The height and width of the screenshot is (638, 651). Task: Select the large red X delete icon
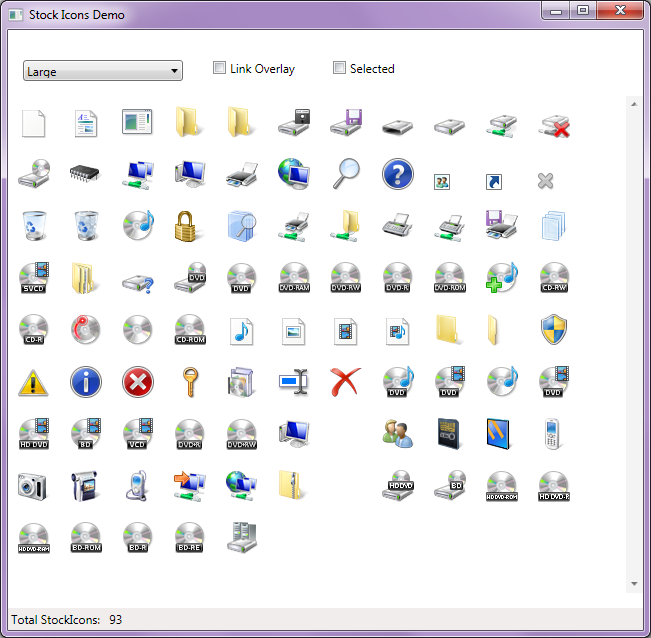[x=345, y=382]
